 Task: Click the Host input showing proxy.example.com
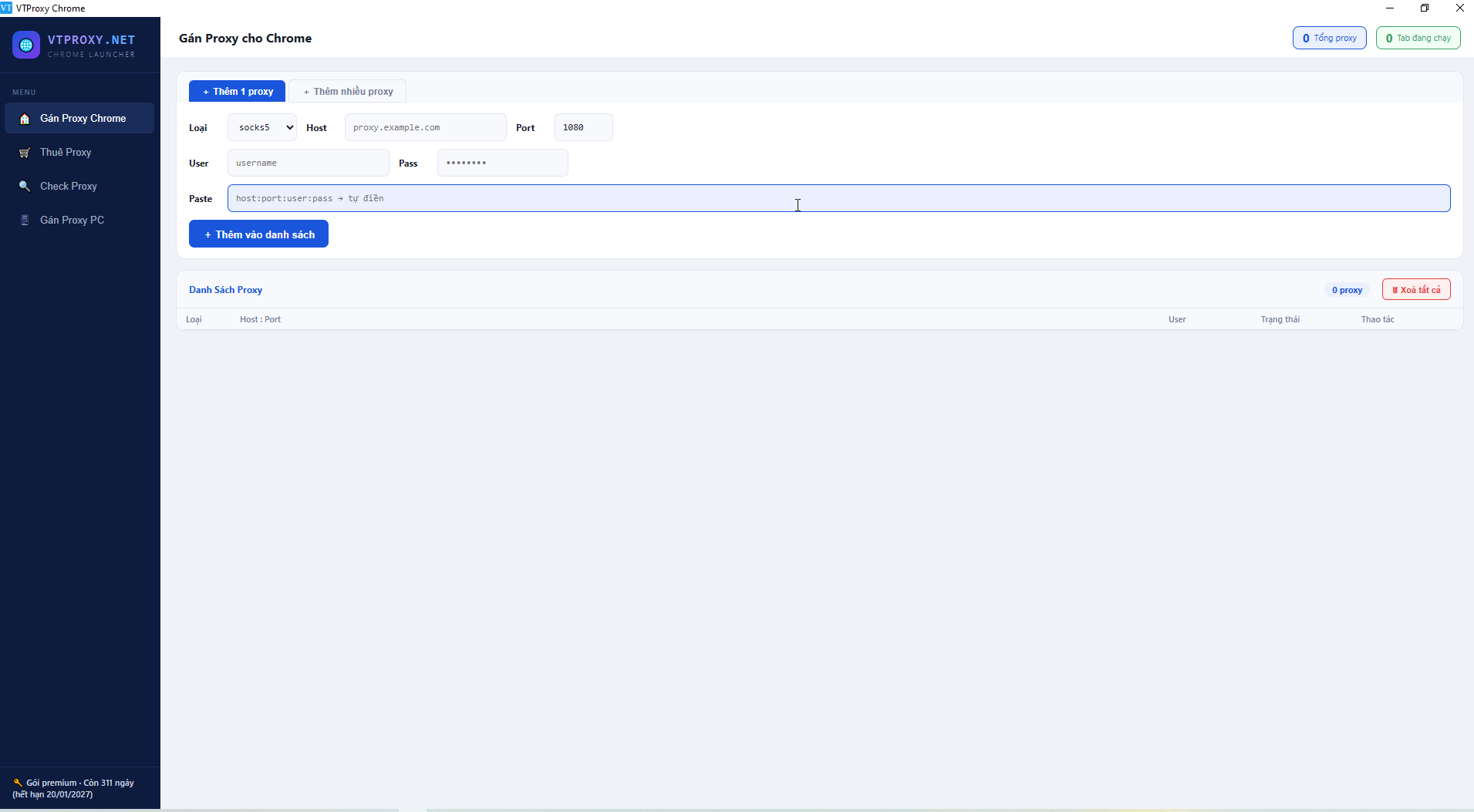tap(425, 126)
